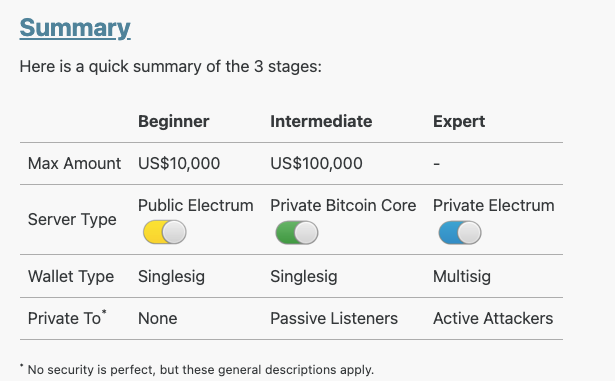Click the Wallet Type row label
The height and width of the screenshot is (381, 615).
pos(71,277)
